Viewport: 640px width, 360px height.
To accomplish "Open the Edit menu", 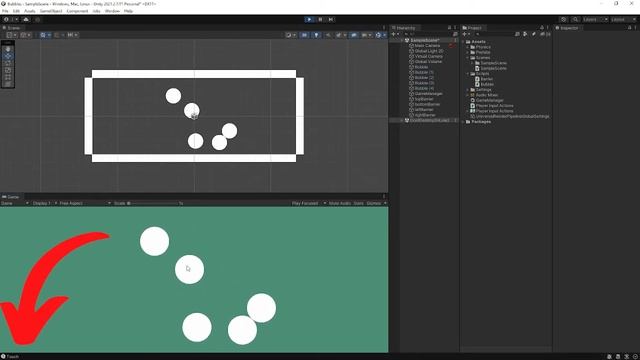I will coord(16,11).
